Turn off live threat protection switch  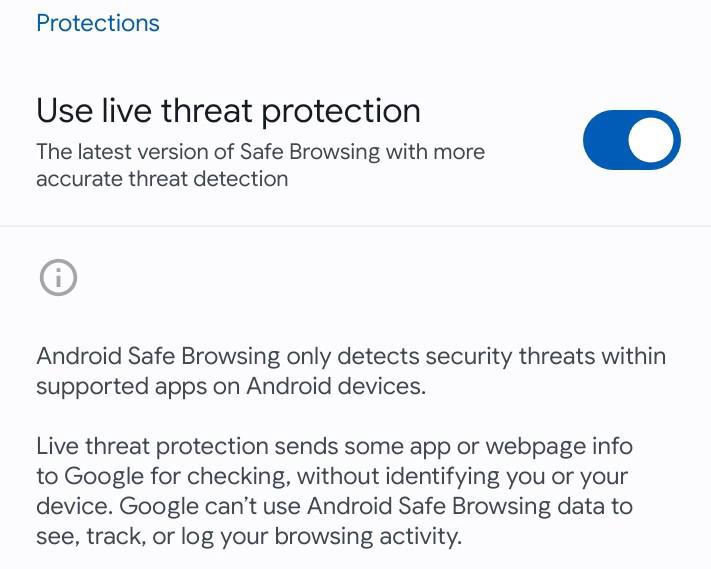click(x=631, y=140)
